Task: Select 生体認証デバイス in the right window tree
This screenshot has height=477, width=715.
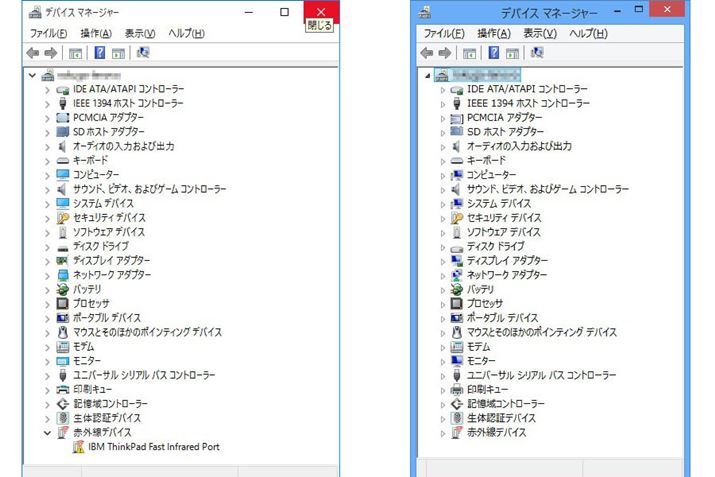Action: click(501, 418)
